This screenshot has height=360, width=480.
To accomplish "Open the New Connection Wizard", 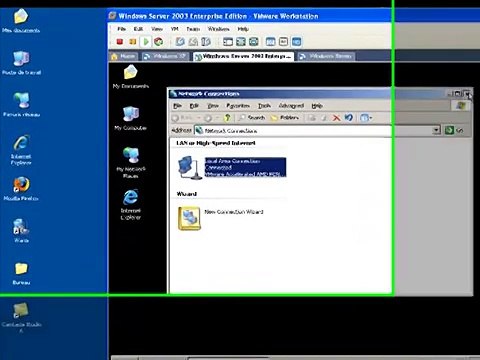I will (x=221, y=218).
